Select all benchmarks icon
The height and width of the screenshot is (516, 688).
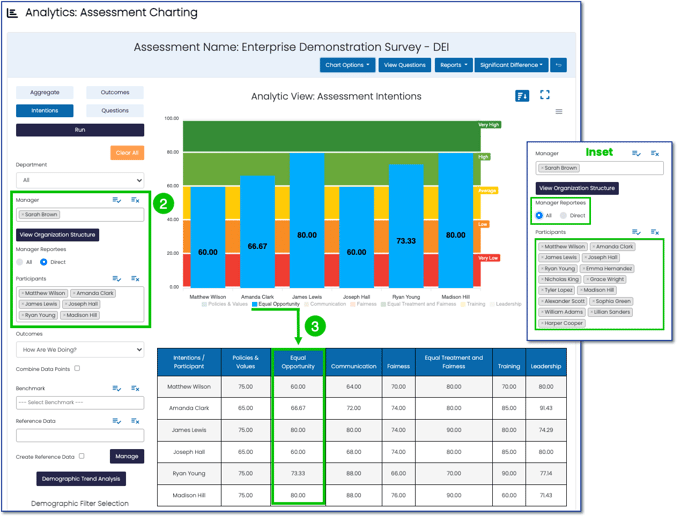(x=117, y=388)
